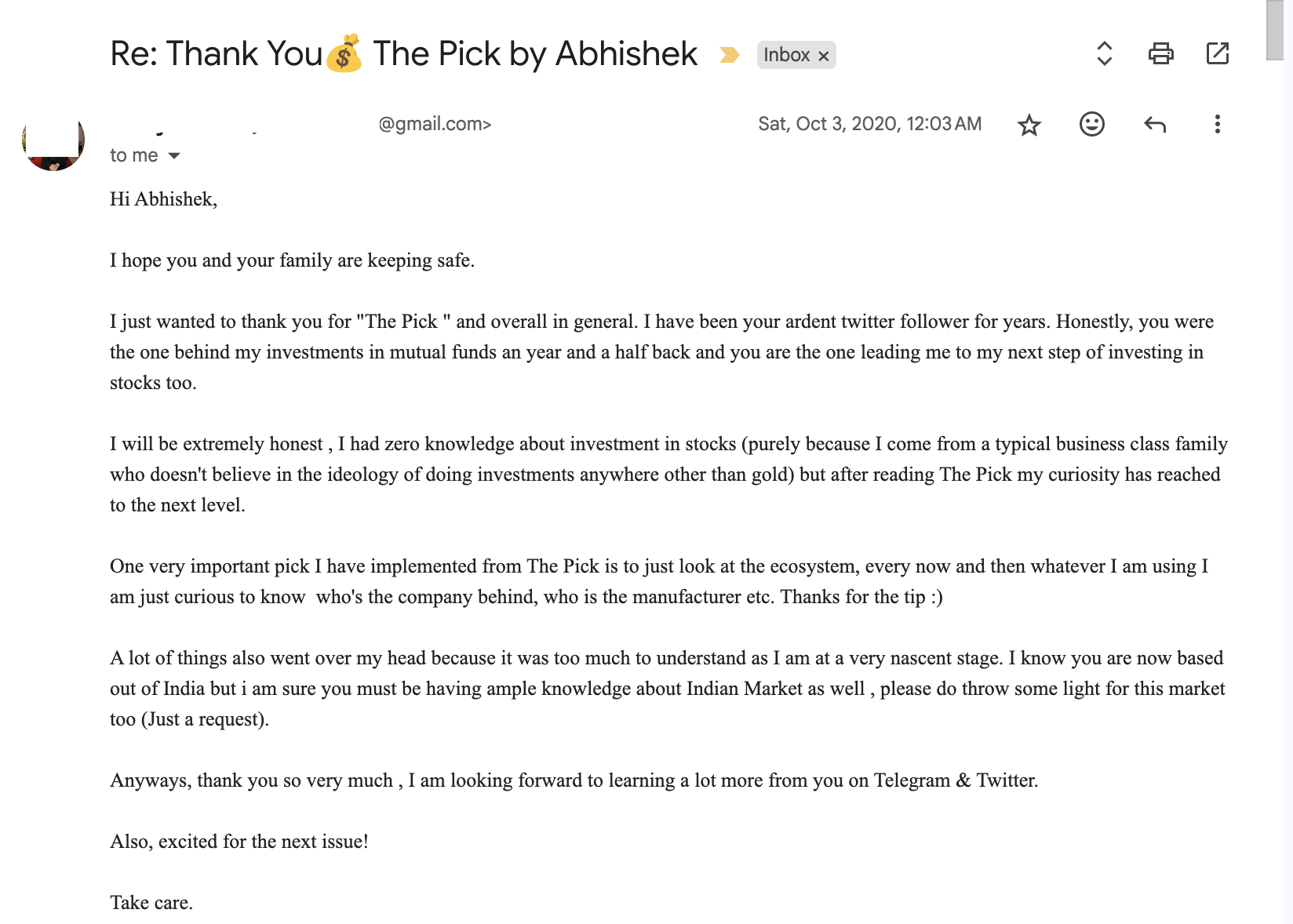The width and height of the screenshot is (1293, 924).
Task: Add an emoji reaction to the message
Action: (1091, 124)
